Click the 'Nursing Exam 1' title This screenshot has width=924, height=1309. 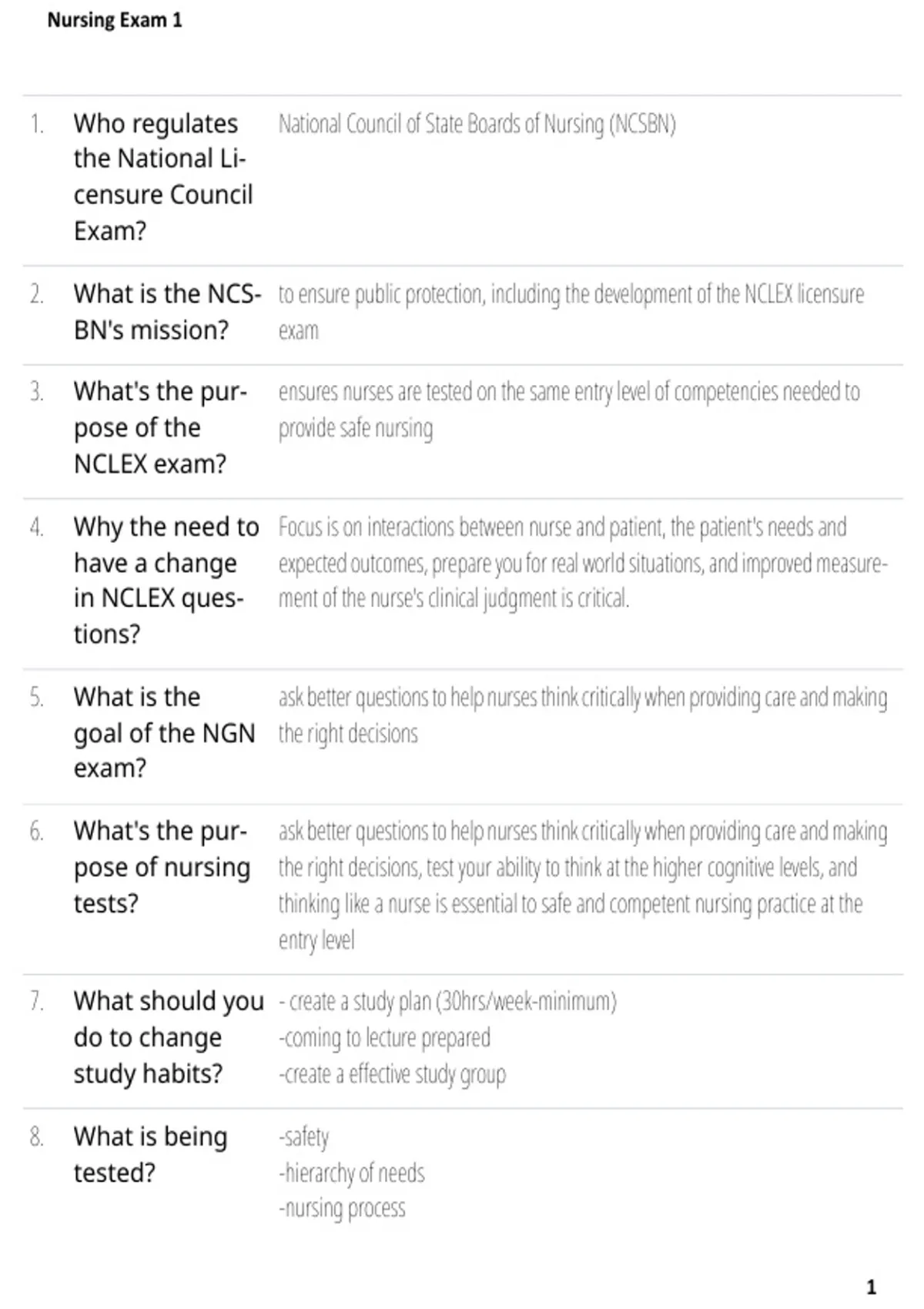[x=115, y=20]
